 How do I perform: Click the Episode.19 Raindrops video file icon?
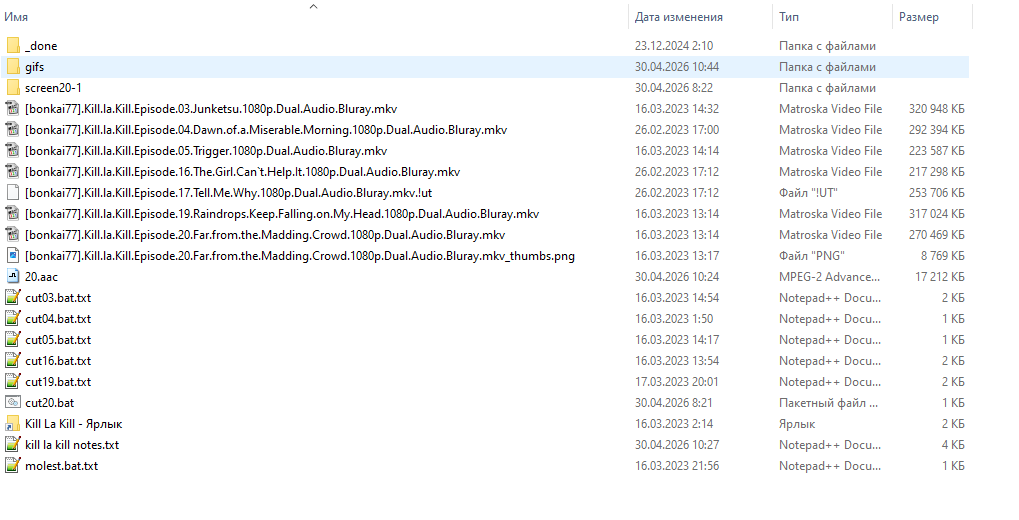coord(13,214)
